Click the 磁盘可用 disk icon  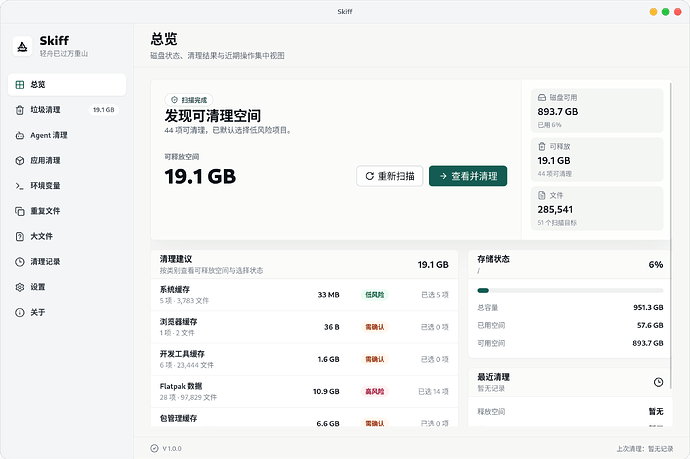[x=542, y=98]
